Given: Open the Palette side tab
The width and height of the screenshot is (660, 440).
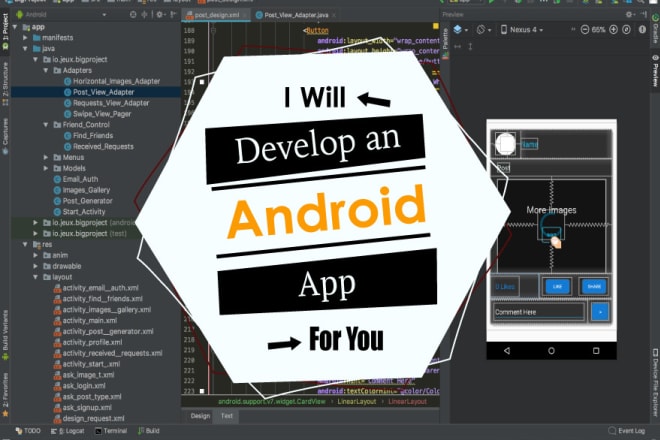Looking at the screenshot, I should (x=445, y=44).
